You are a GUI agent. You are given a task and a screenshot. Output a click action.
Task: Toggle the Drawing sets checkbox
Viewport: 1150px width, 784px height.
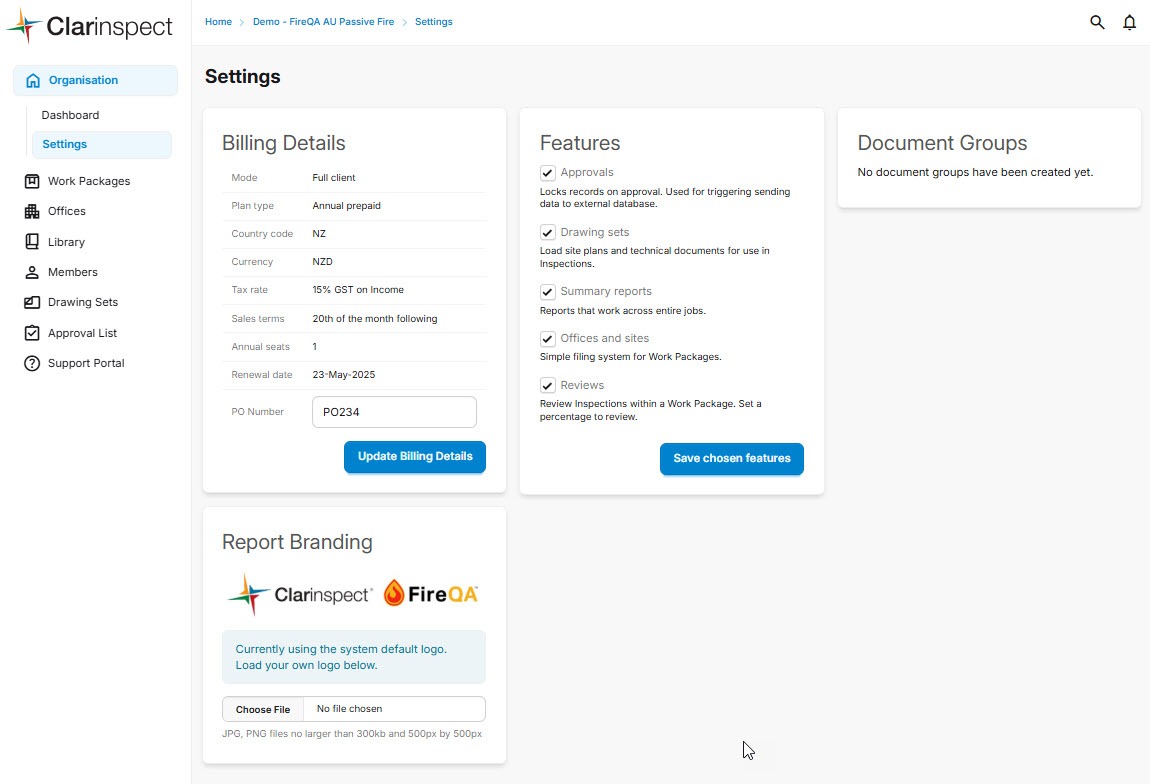(x=548, y=233)
